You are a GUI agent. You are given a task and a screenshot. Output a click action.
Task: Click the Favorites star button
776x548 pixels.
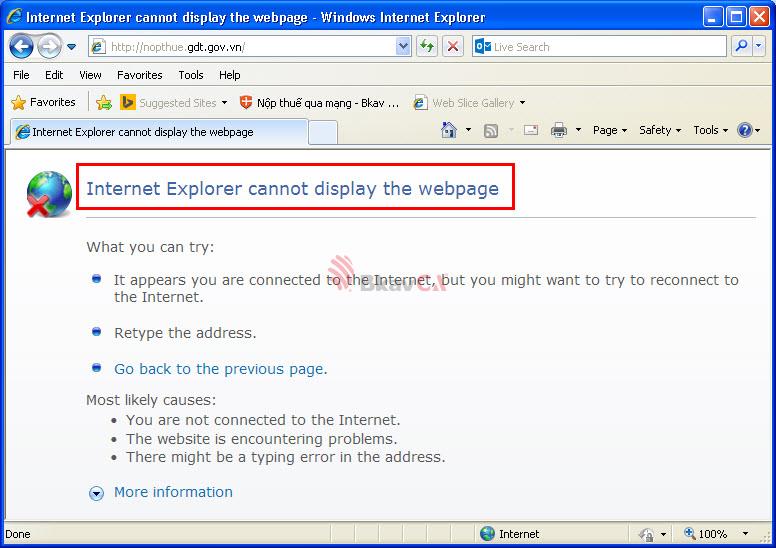pos(44,102)
